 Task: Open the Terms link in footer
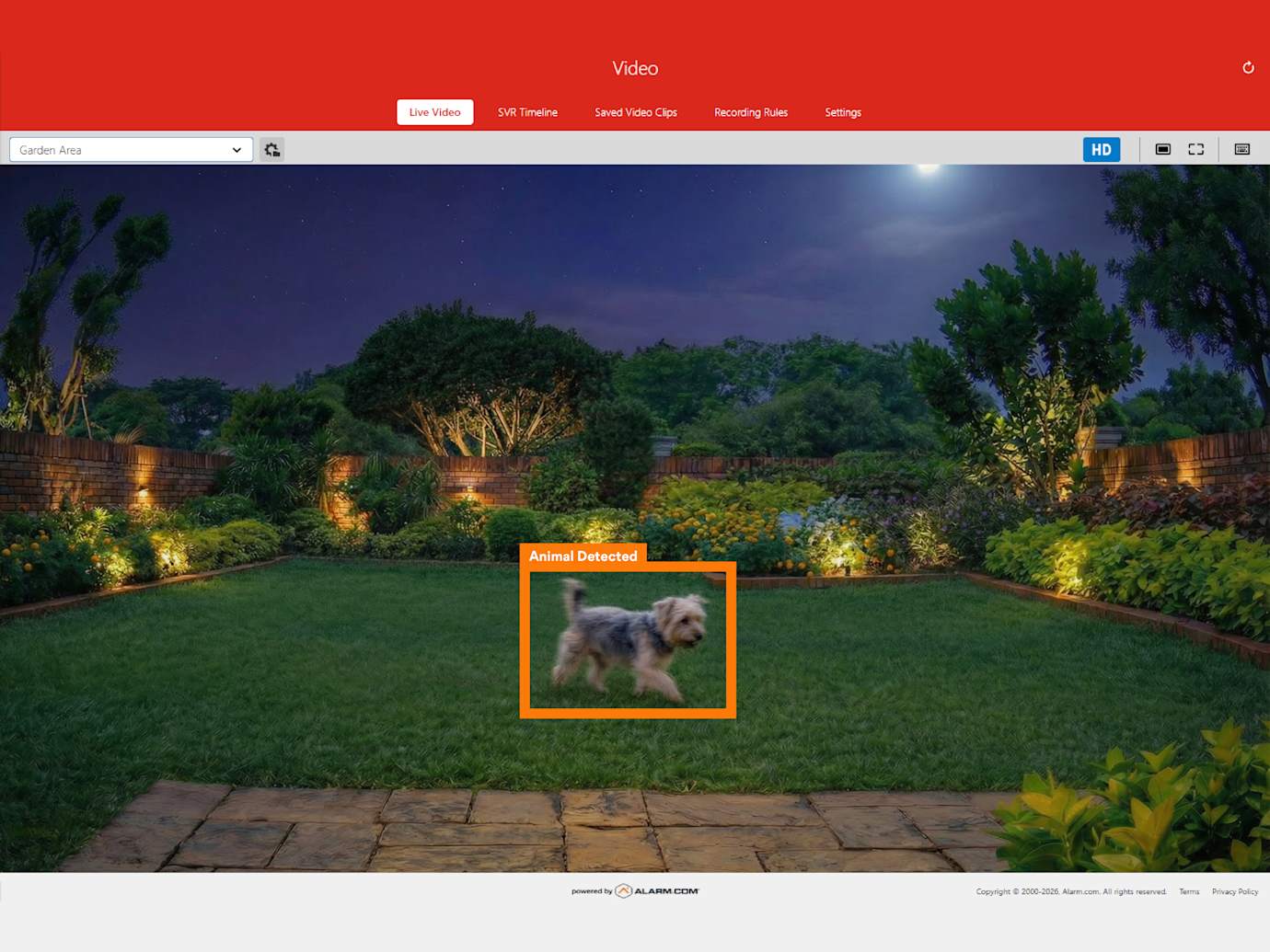point(1189,892)
